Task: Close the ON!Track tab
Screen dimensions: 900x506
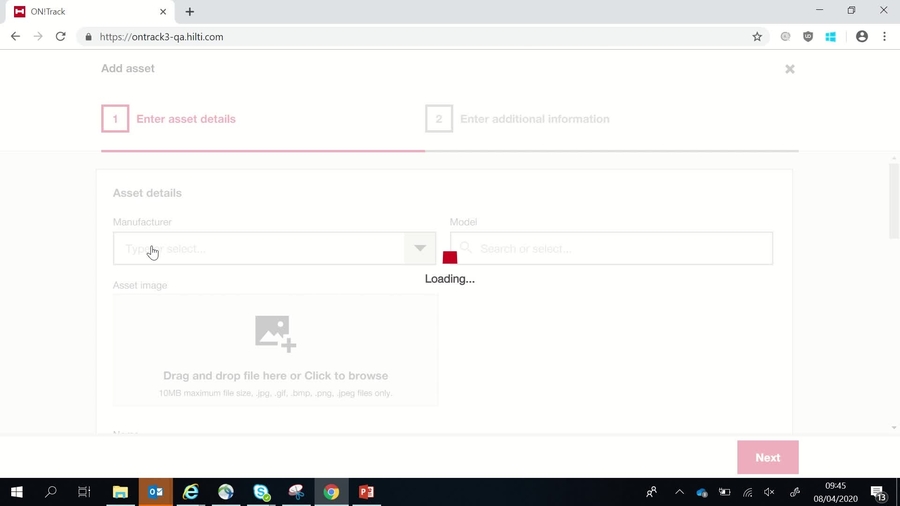Action: pos(163,11)
